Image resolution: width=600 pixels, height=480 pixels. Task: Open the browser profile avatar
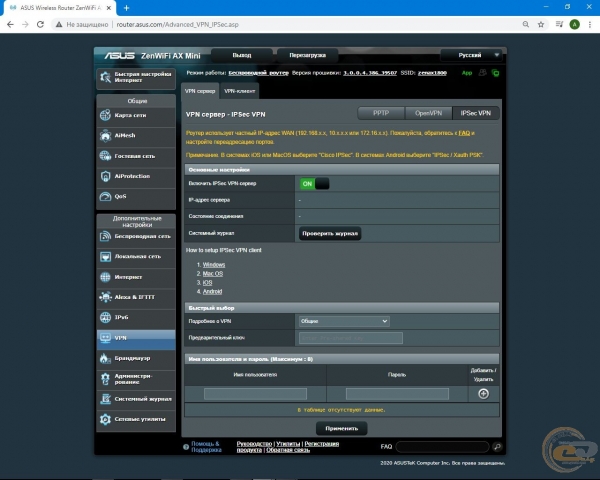[574, 24]
